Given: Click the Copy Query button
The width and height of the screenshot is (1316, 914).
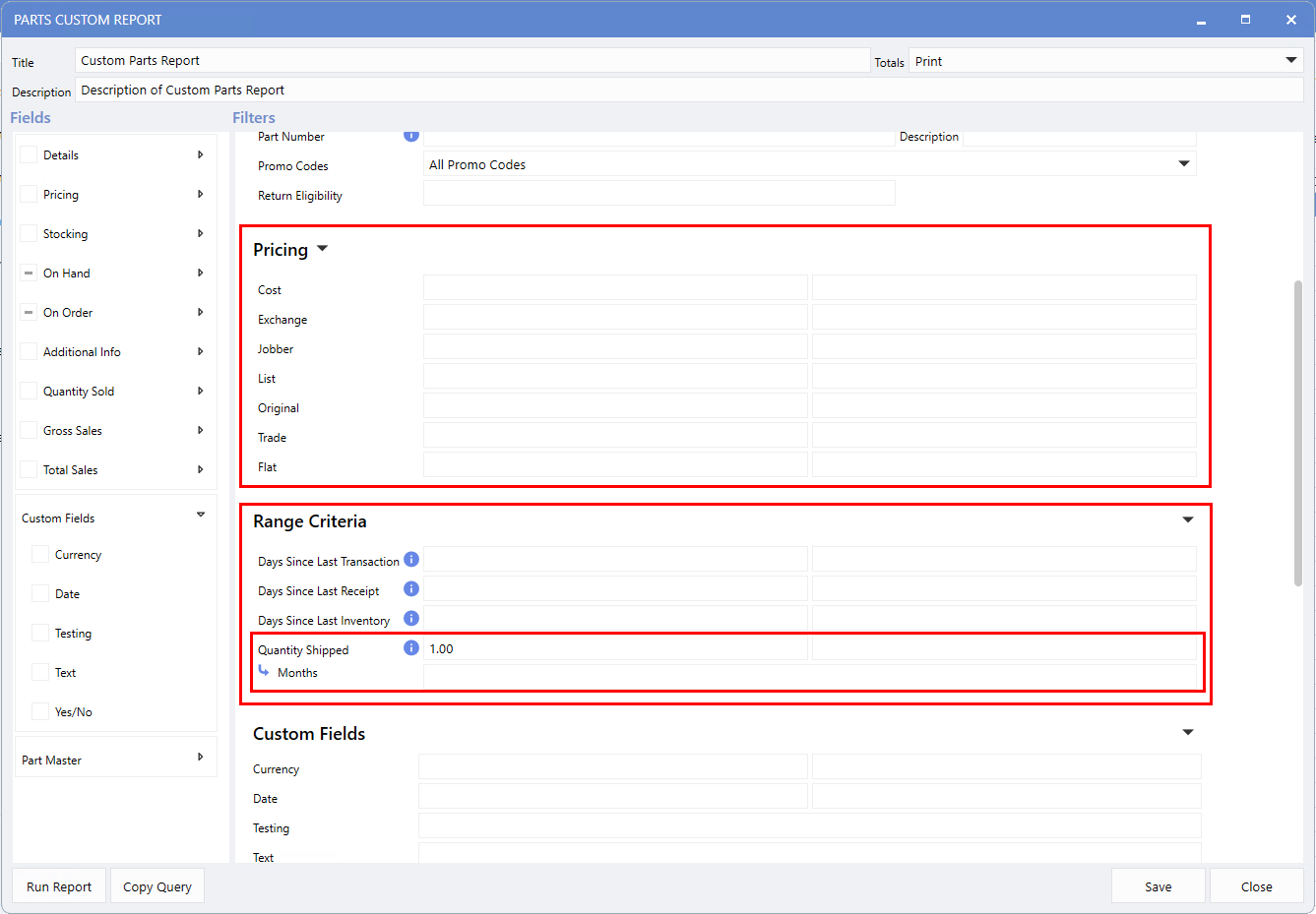Looking at the screenshot, I should click(157, 886).
